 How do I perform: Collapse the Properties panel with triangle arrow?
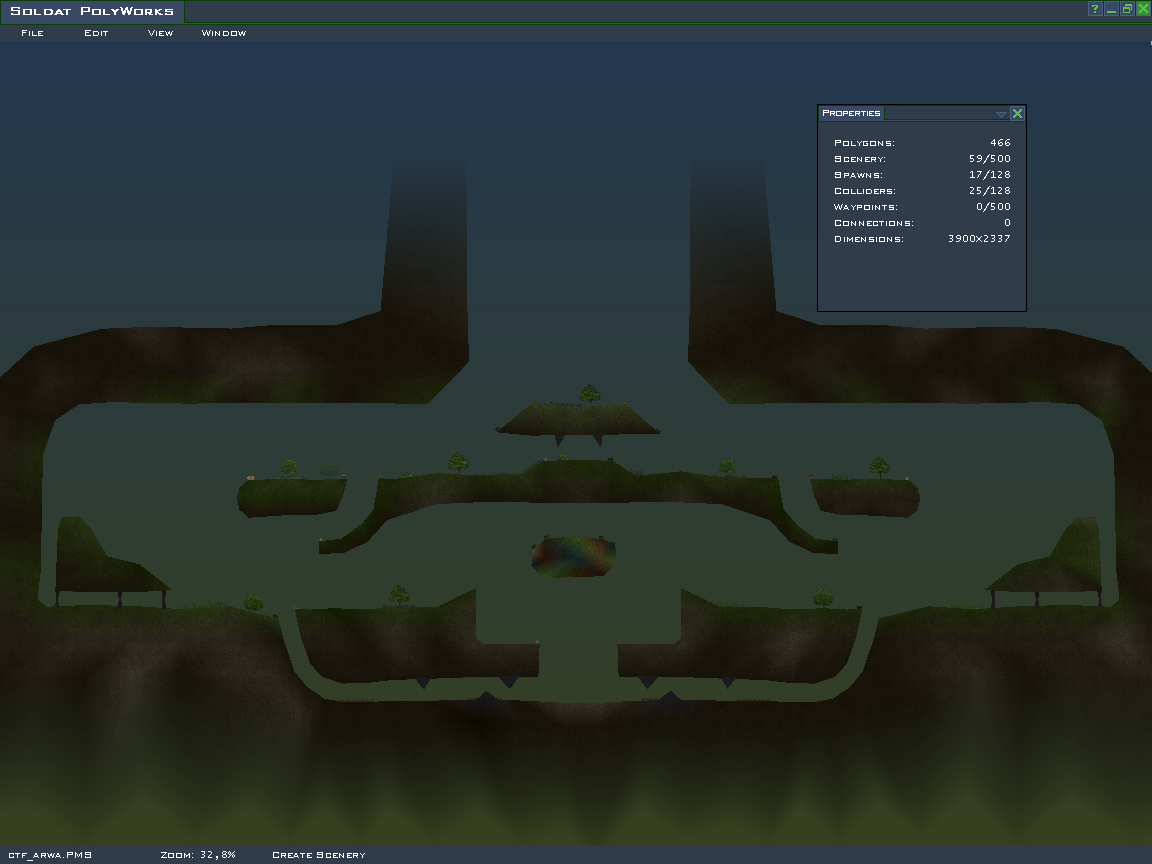(1001, 114)
